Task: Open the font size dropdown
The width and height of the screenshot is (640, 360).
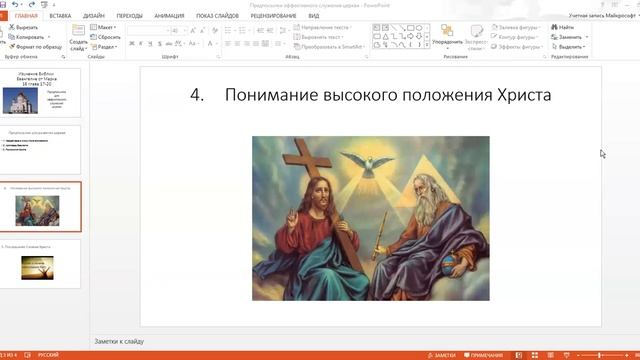Action: click(185, 31)
